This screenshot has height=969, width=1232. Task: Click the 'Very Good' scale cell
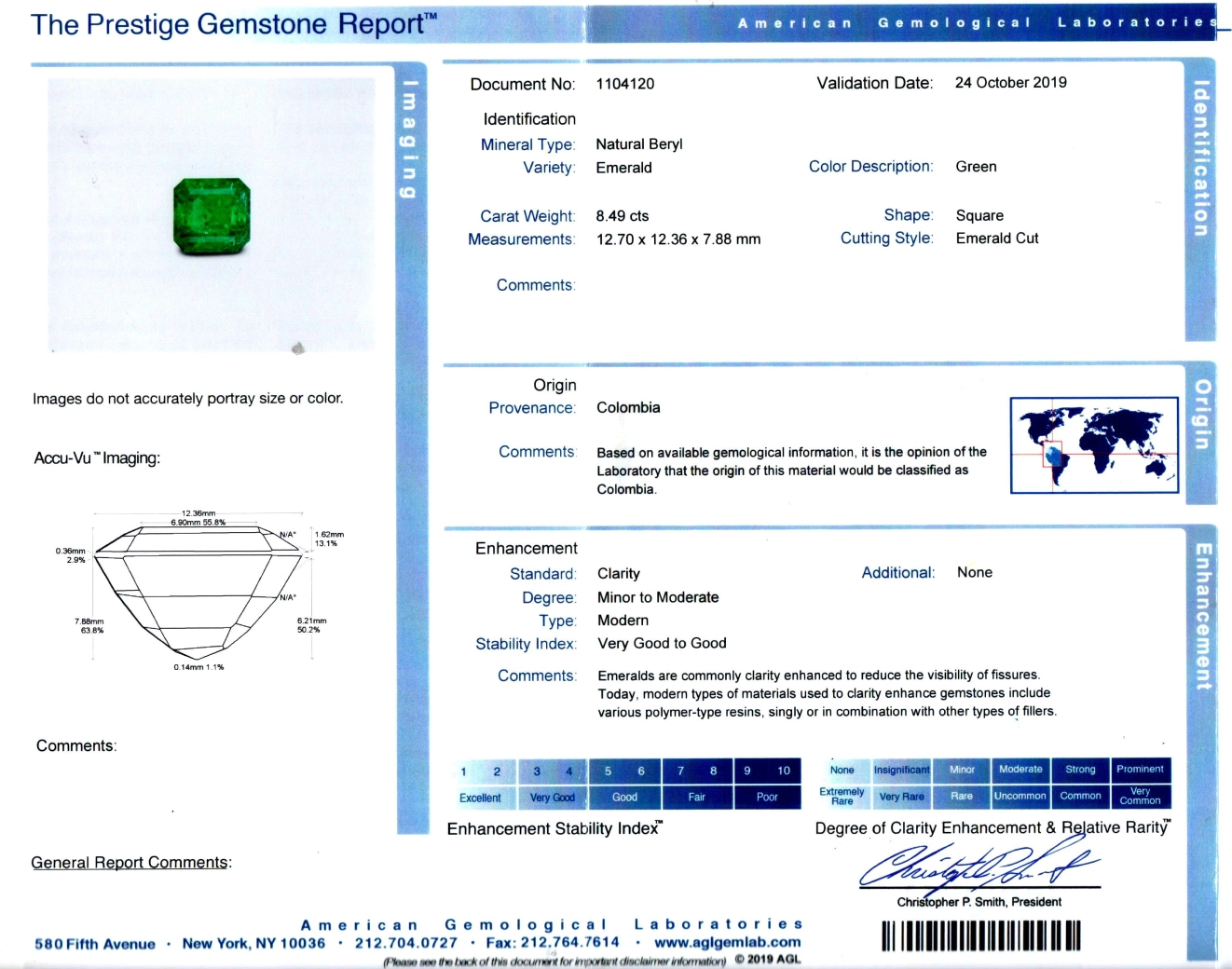click(x=553, y=798)
